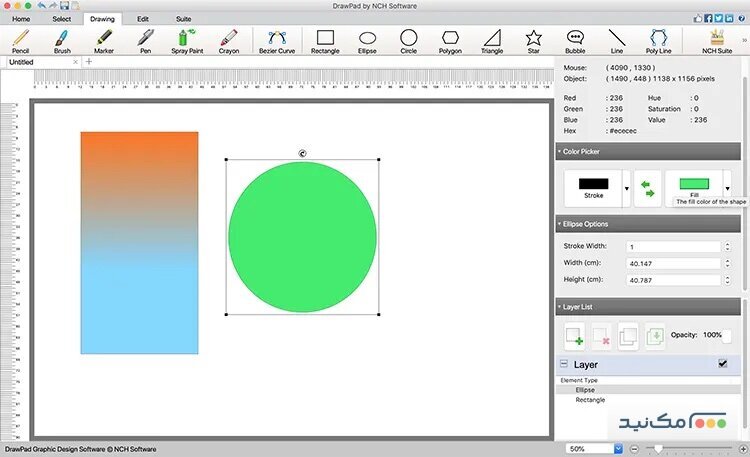The image size is (750, 457).
Task: Select the Polygon shape tool
Action: click(x=450, y=41)
